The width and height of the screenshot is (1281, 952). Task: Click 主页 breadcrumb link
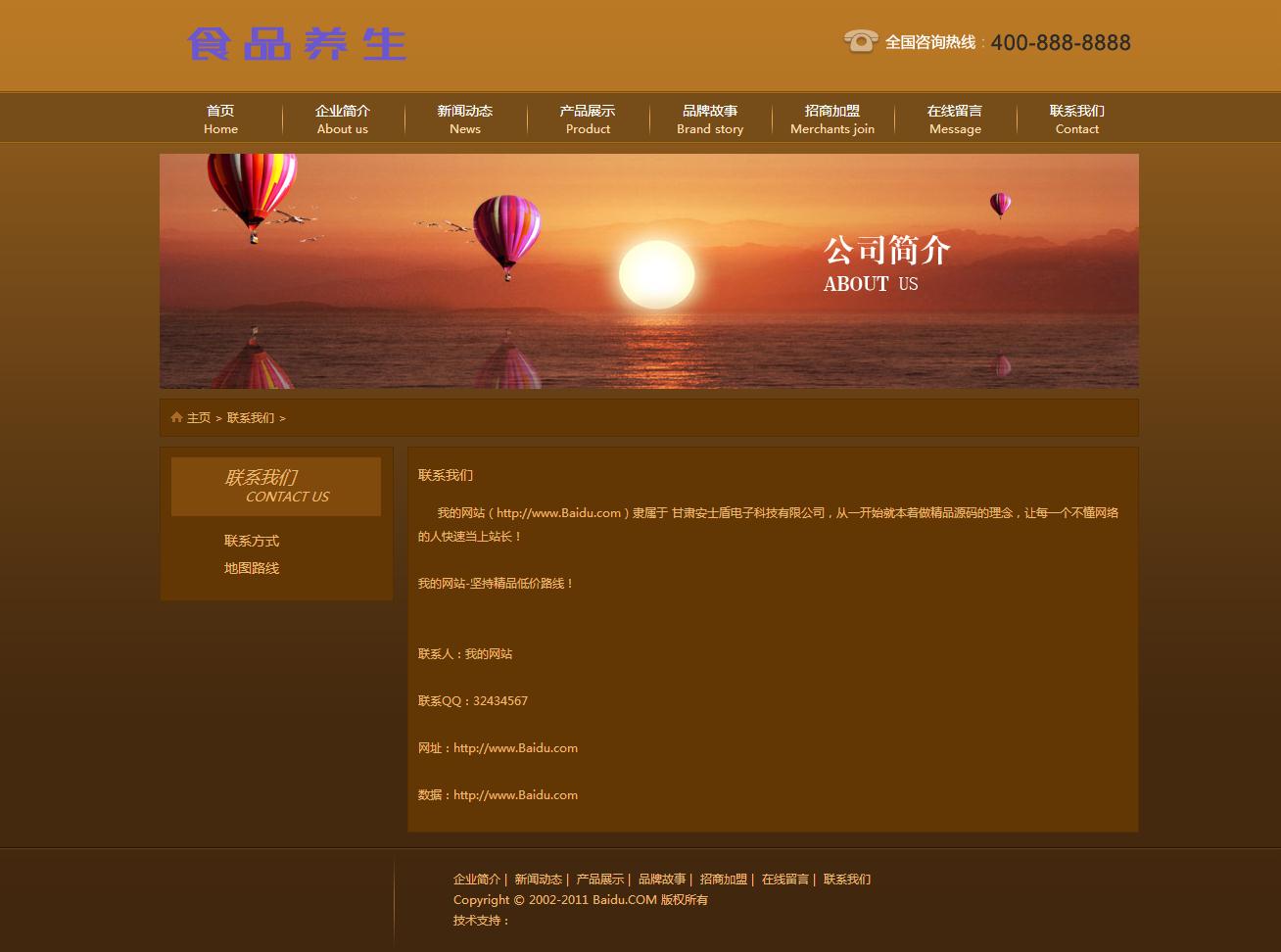coord(199,418)
